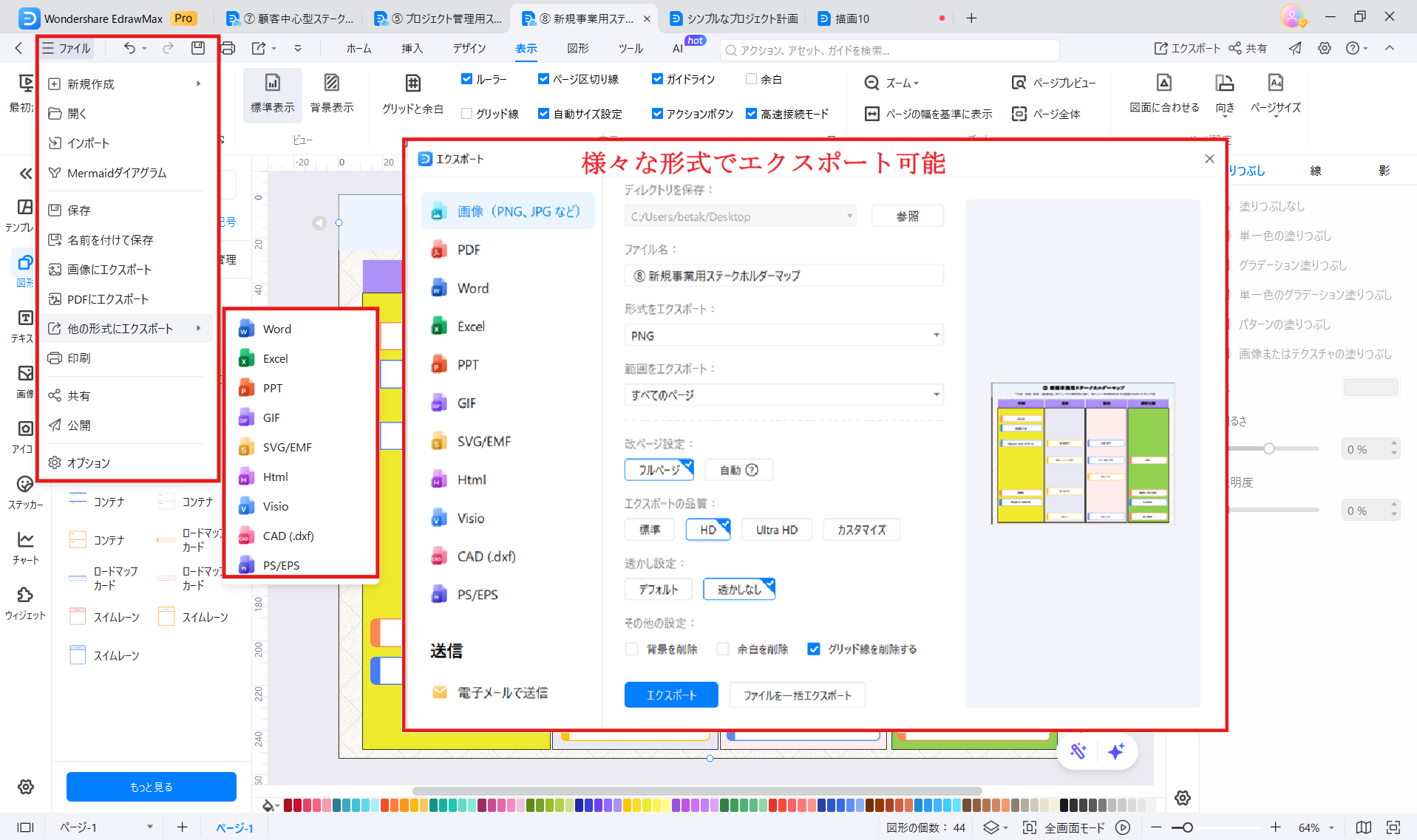Toggle the ルーラー checkbox
The width and height of the screenshot is (1417, 840).
tap(466, 79)
